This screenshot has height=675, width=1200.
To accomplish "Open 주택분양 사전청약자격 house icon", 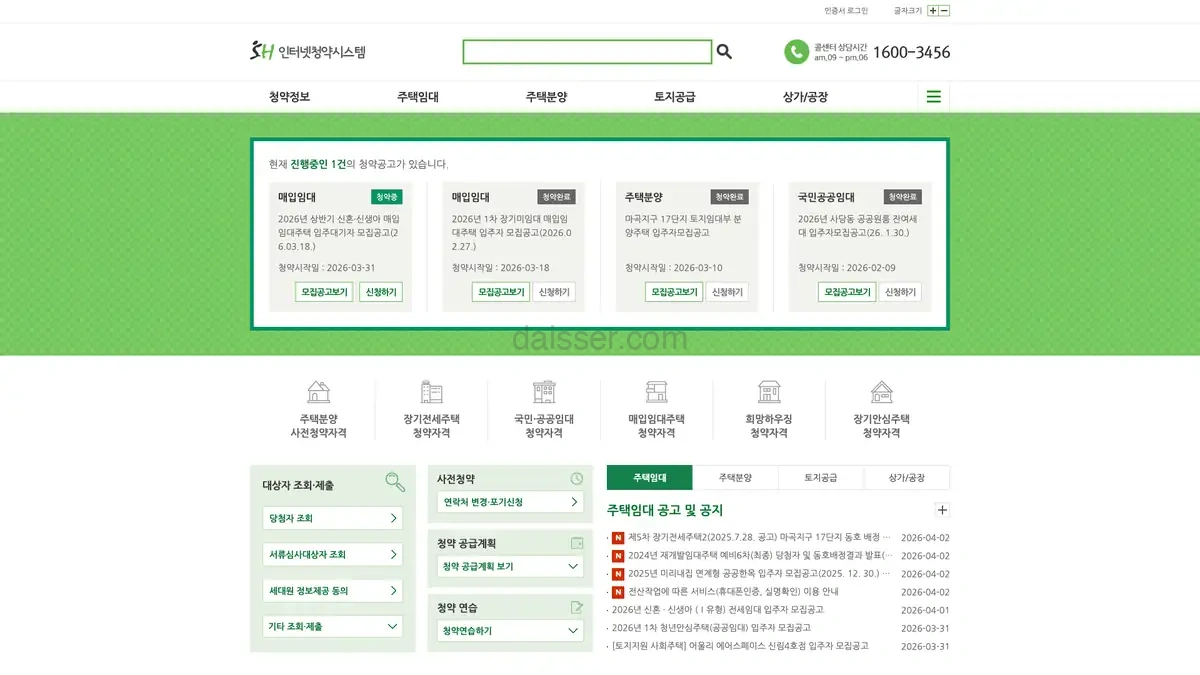I will [318, 391].
